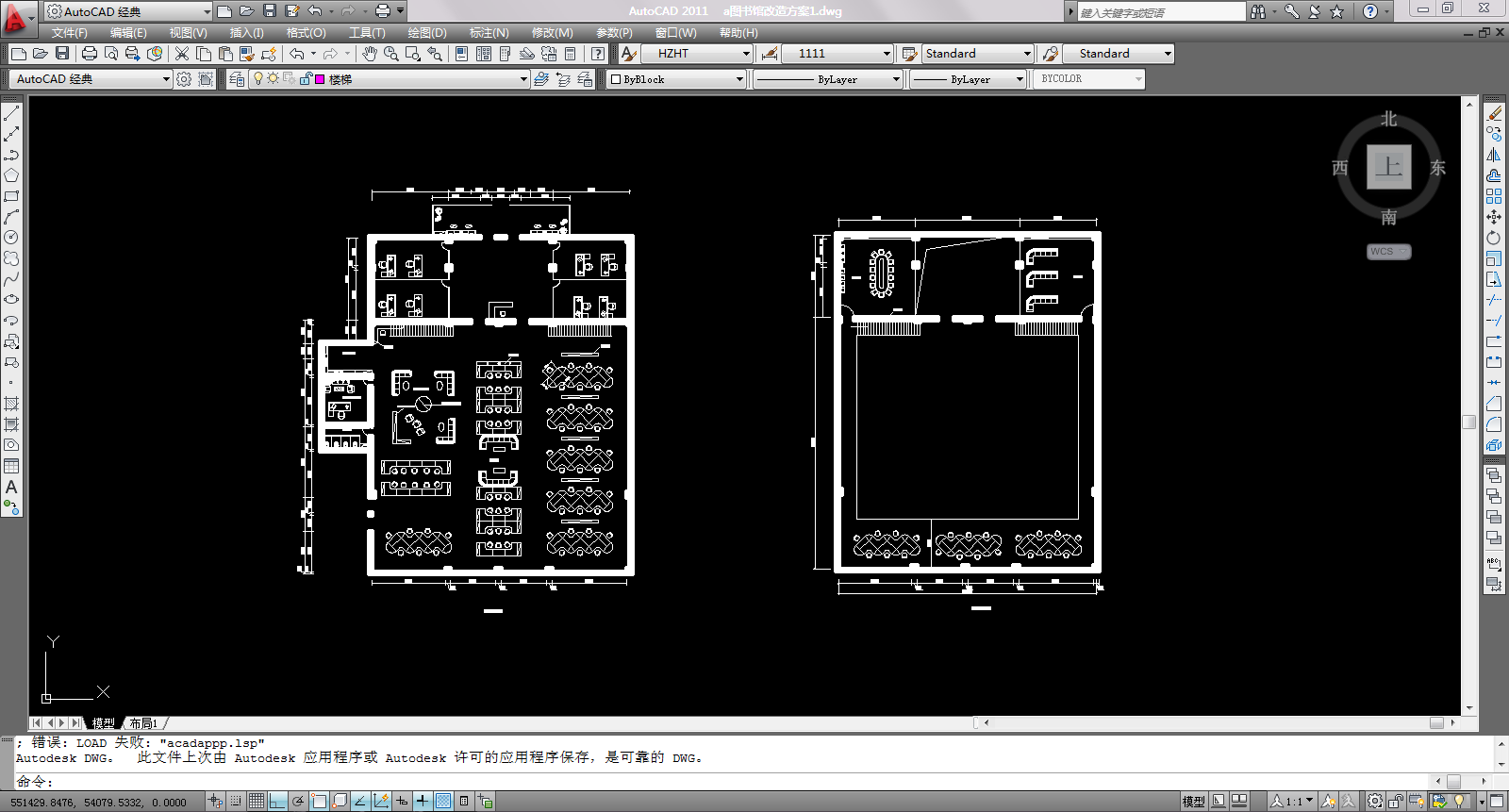Select the Erase tool in modify toolbar

1494,113
